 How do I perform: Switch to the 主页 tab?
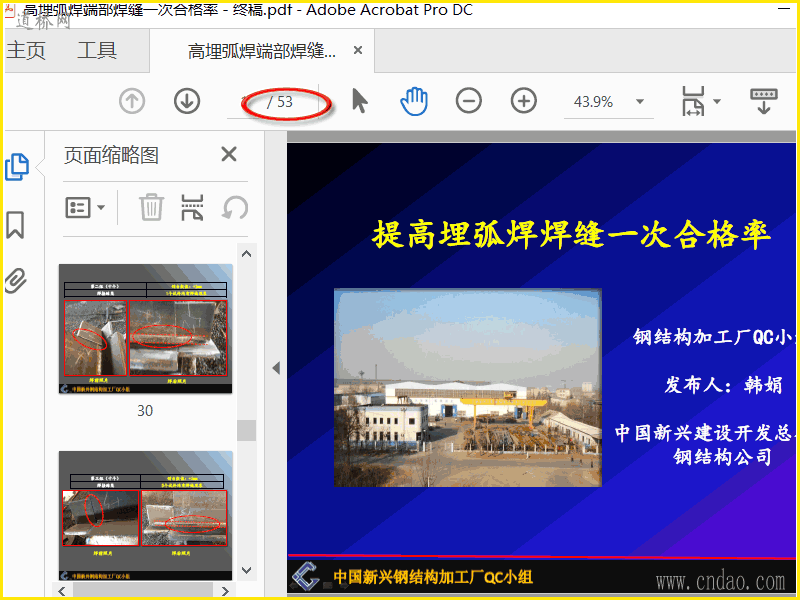pyautogui.click(x=27, y=51)
